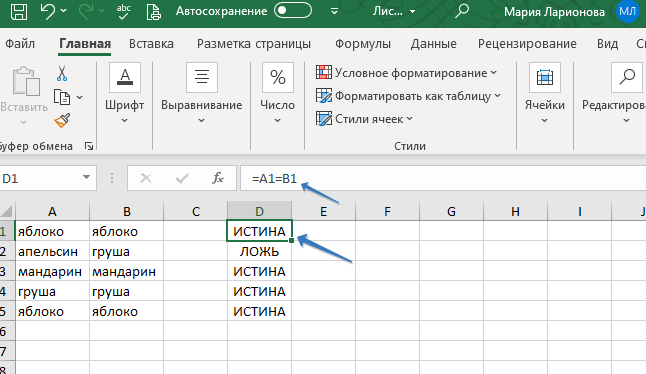This screenshot has height=374, width=646.
Task: Open the Customize Quick Access Toolbar arrow
Action: [x=335, y=11]
